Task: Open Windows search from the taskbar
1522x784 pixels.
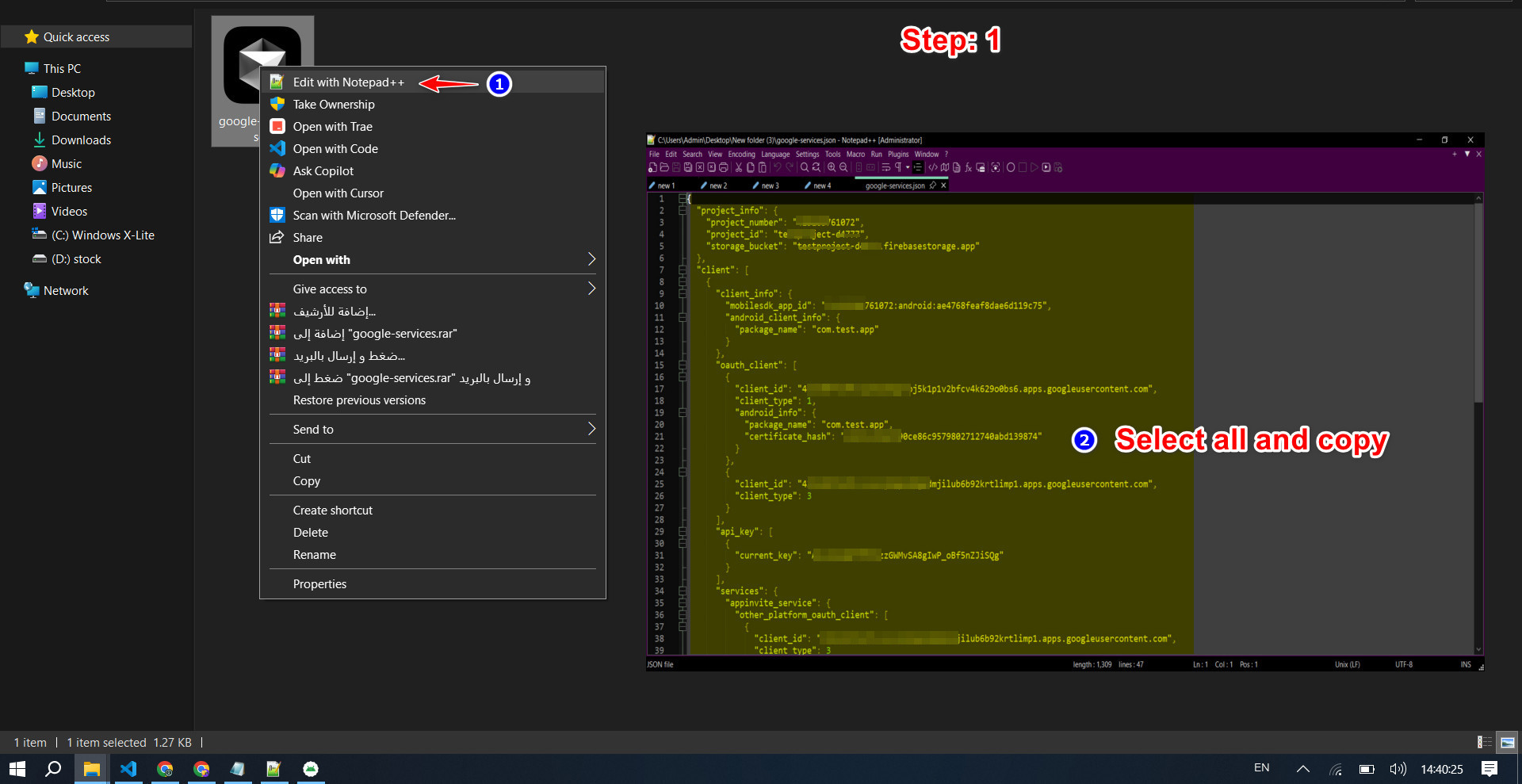Action: (x=53, y=769)
